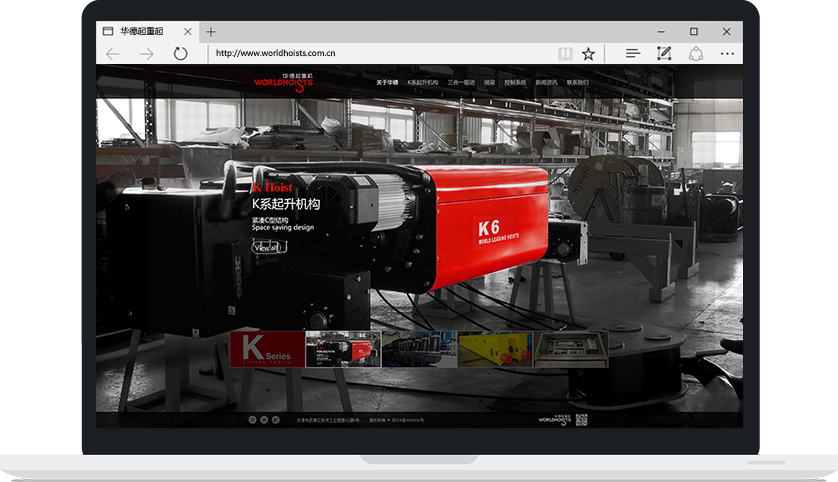Open 关于华德 navigation menu item
This screenshot has height=482, width=838.
(x=387, y=82)
